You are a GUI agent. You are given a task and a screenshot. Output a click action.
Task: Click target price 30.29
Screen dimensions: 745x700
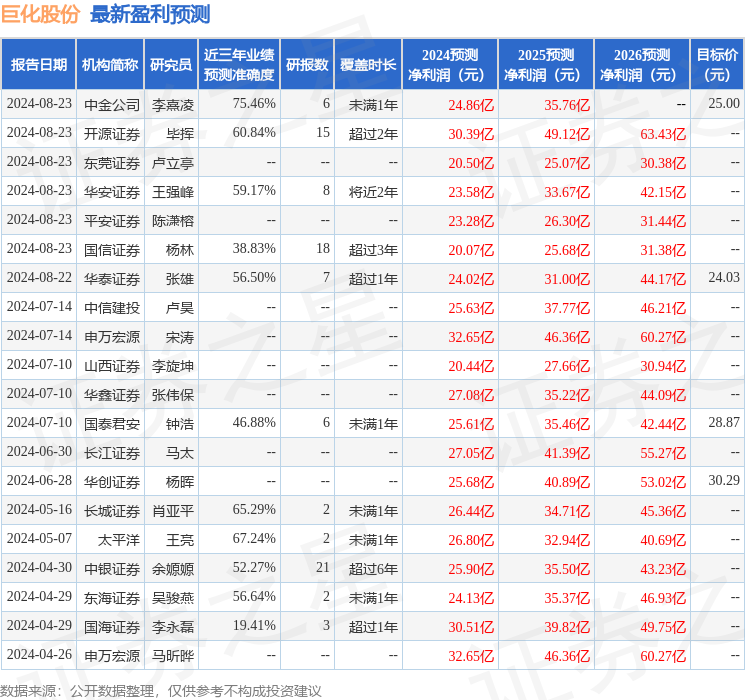(724, 480)
